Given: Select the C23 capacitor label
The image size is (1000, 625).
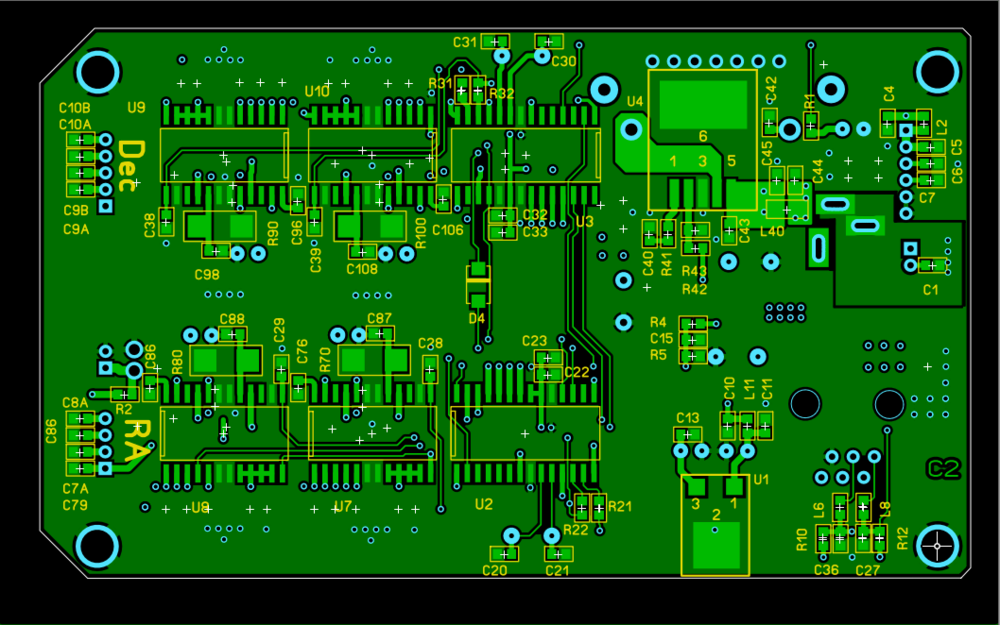Looking at the screenshot, I should (x=534, y=341).
